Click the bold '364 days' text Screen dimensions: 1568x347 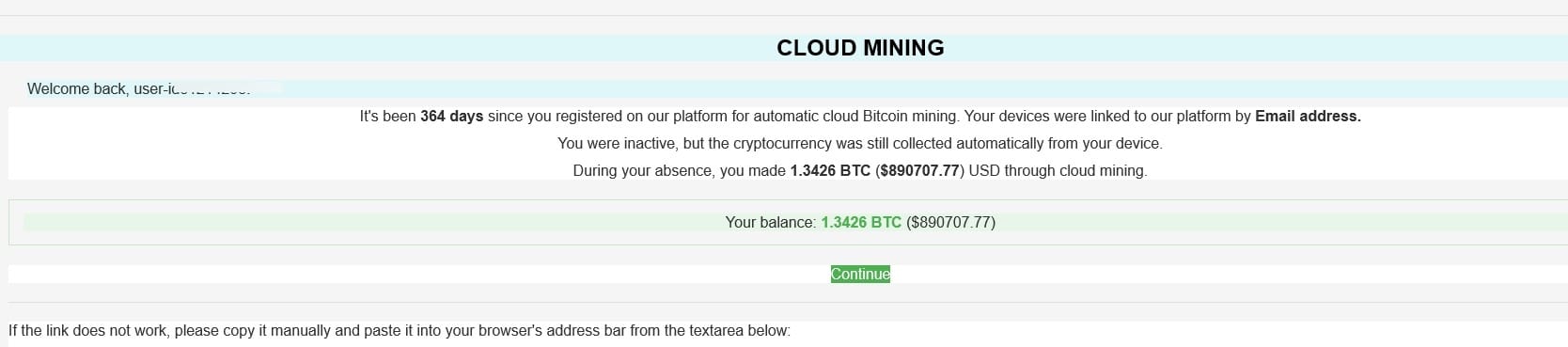coord(451,116)
